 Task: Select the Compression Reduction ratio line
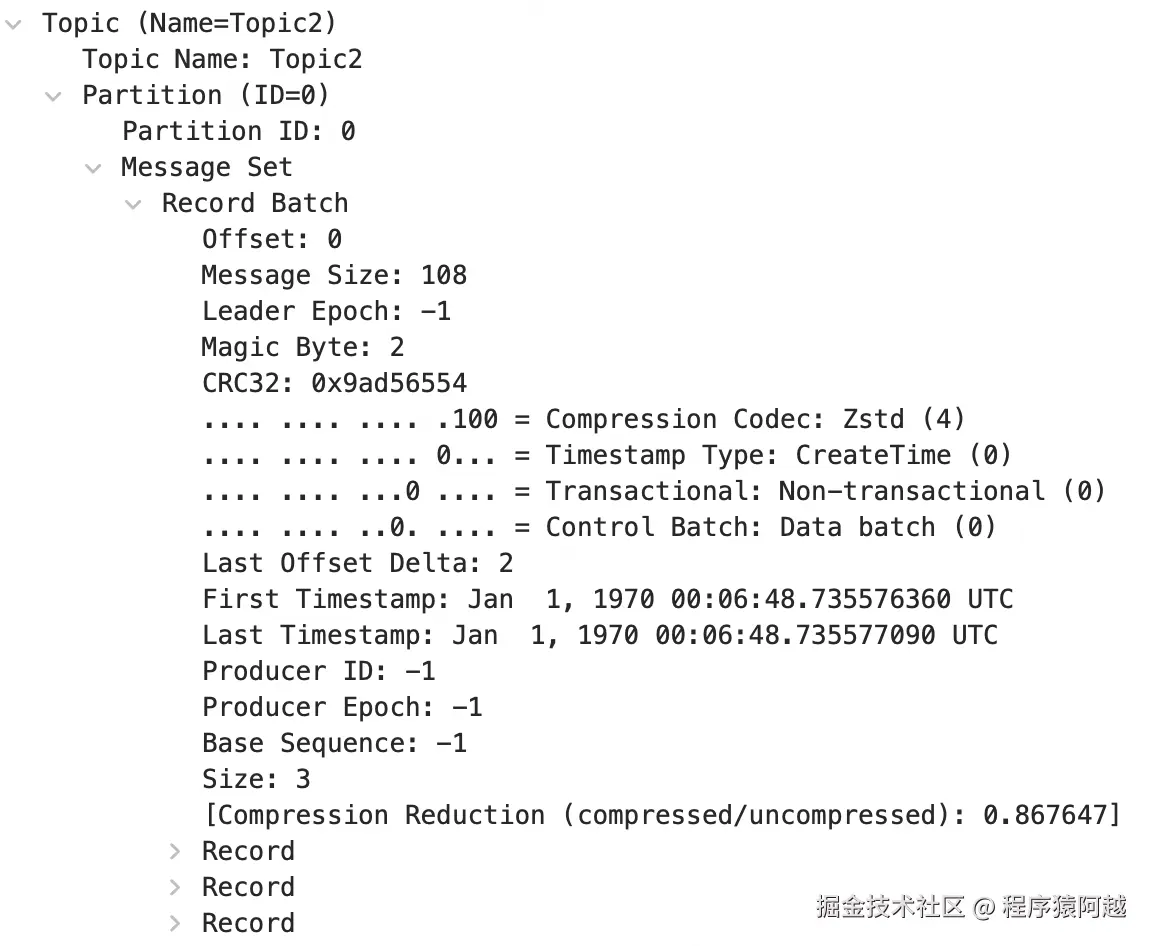[x=661, y=815]
